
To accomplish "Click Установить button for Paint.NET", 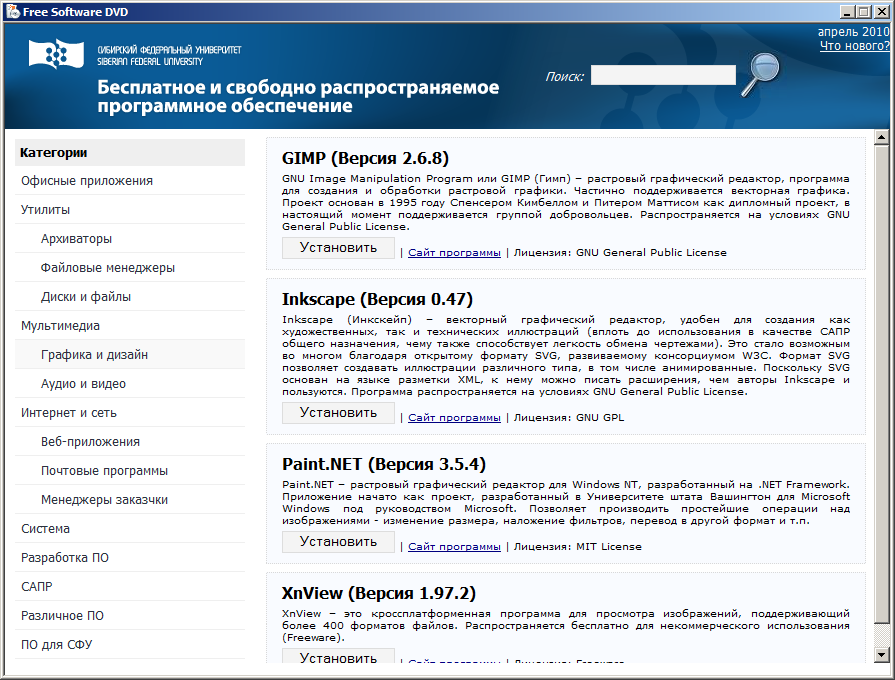I will (x=338, y=542).
